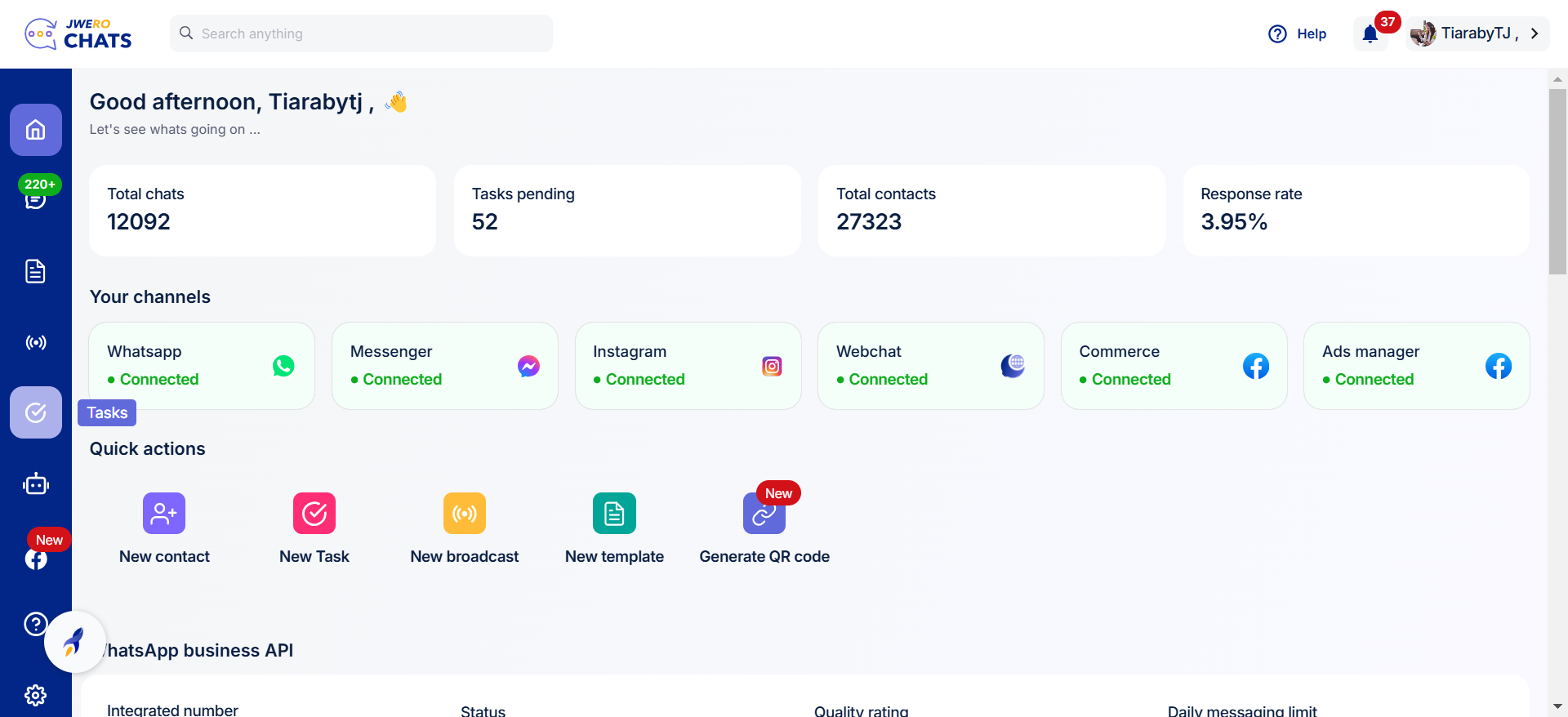
Task: Open Settings gear in sidebar
Action: coord(36,695)
